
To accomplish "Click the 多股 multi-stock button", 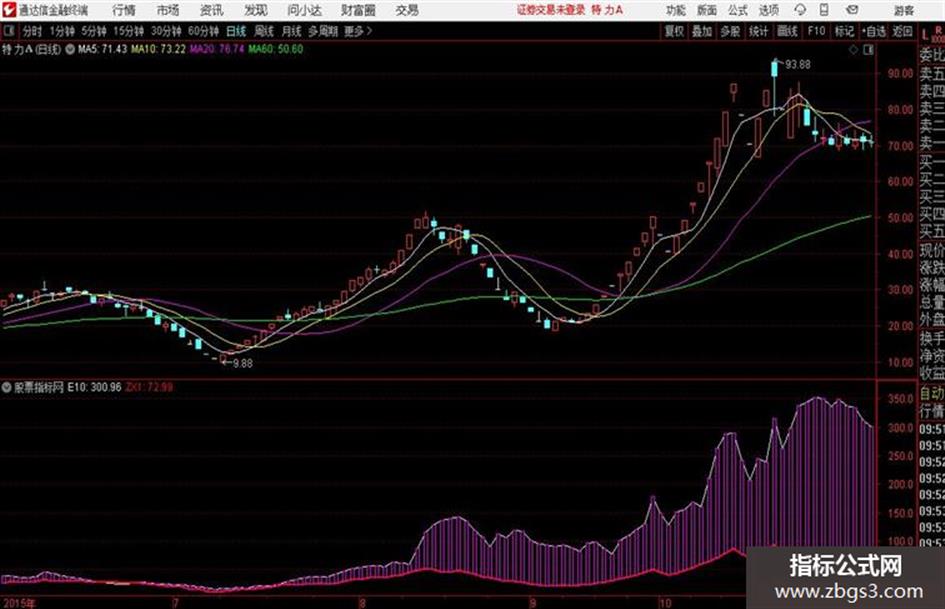I will pyautogui.click(x=730, y=31).
